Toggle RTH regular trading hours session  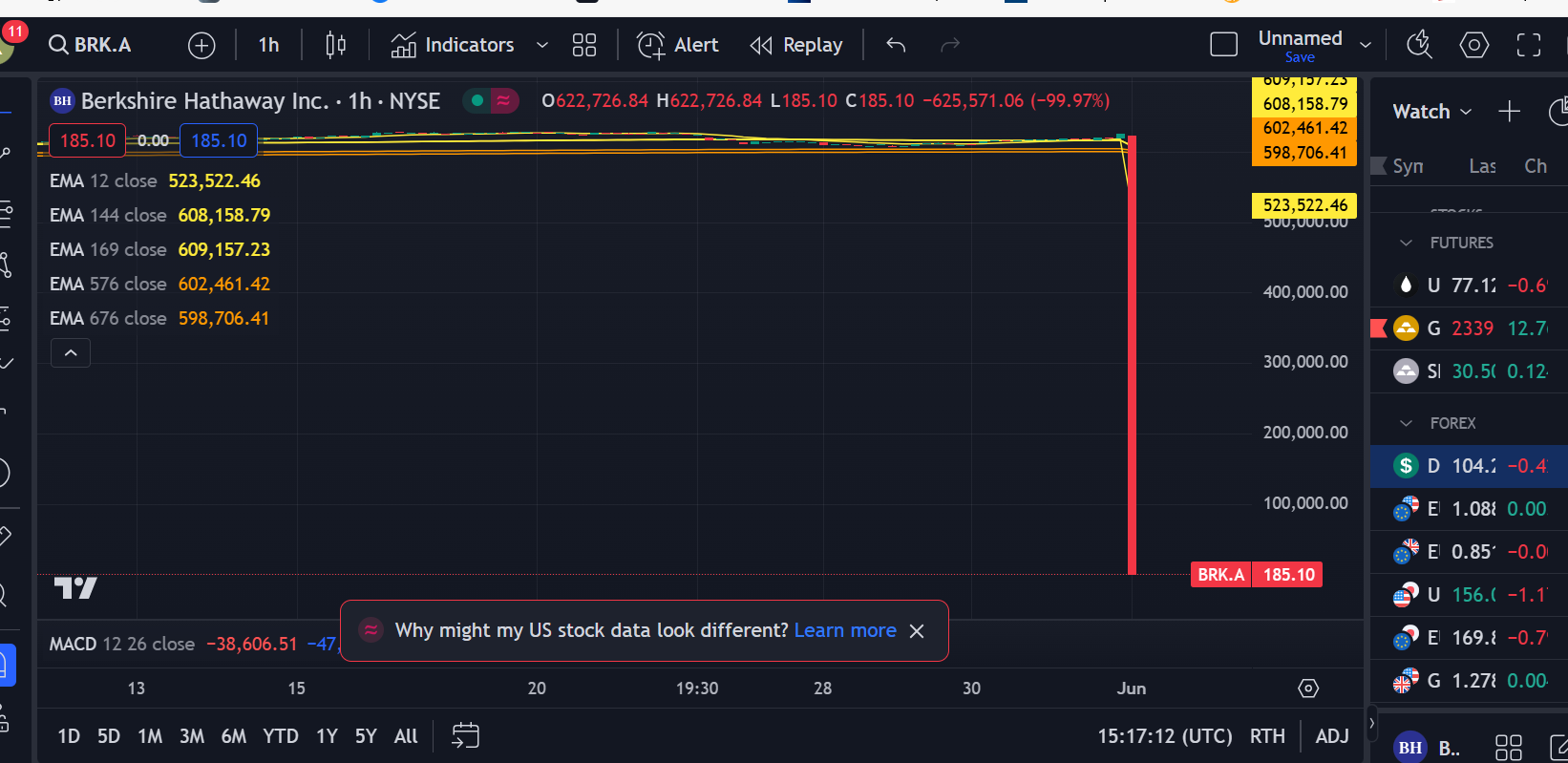(1267, 735)
